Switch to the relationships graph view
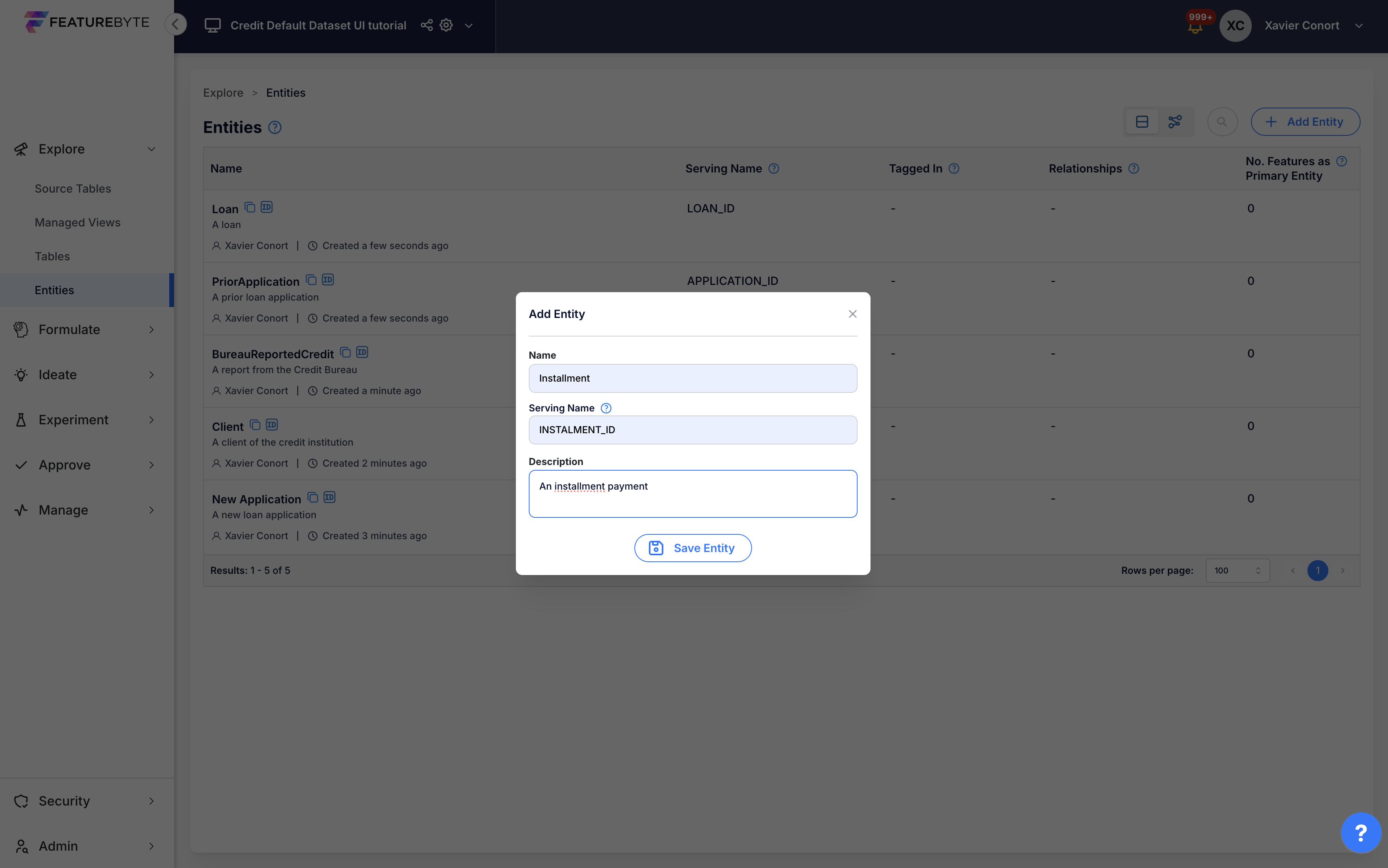The width and height of the screenshot is (1388, 868). [x=1175, y=121]
